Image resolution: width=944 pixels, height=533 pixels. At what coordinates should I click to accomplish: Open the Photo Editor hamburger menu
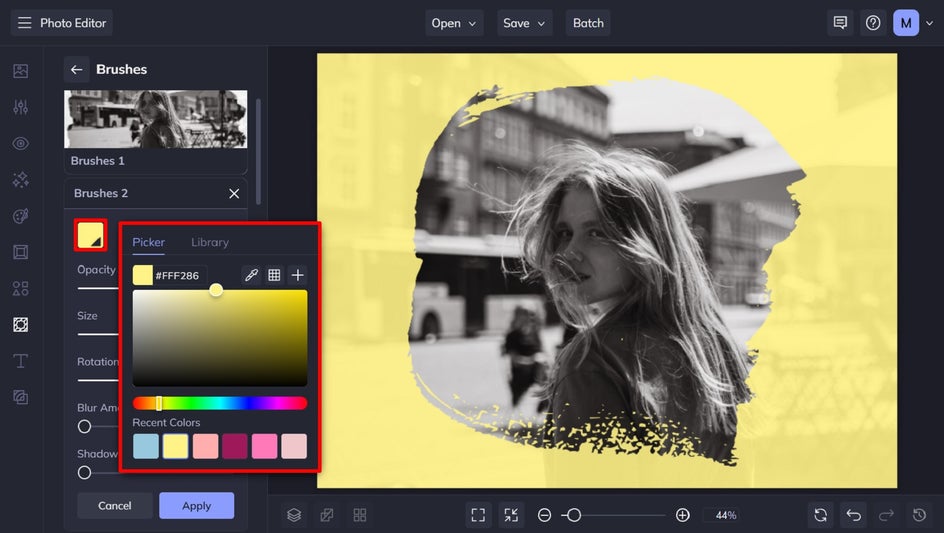(x=25, y=23)
